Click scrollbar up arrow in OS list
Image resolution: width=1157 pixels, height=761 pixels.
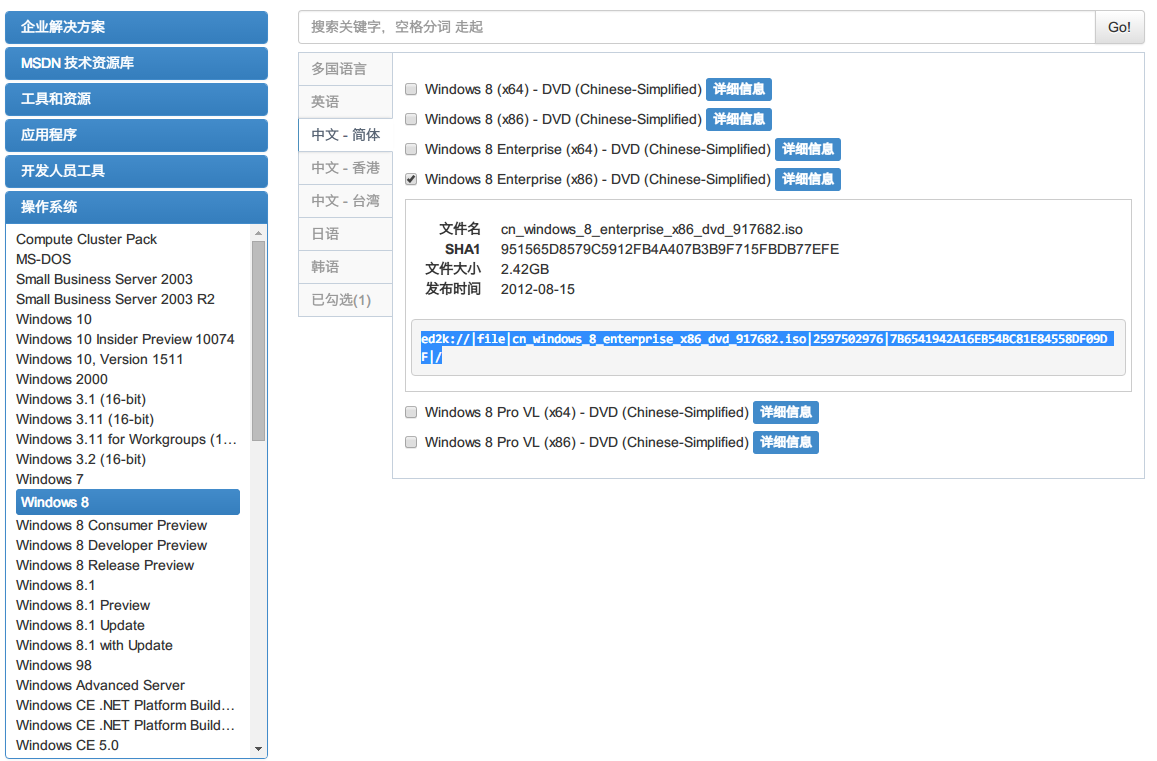[258, 233]
